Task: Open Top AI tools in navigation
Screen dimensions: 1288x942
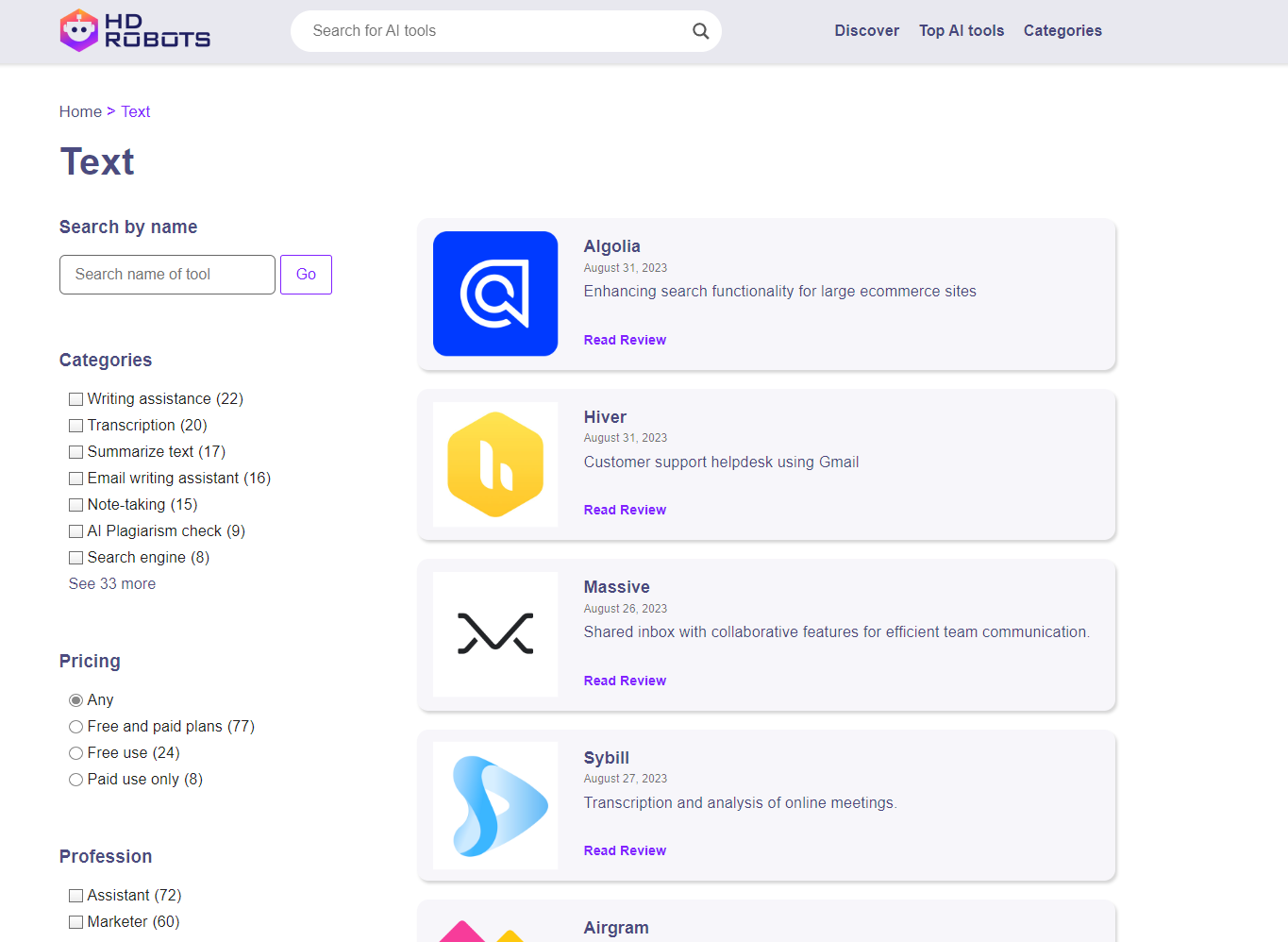Action: [x=962, y=31]
